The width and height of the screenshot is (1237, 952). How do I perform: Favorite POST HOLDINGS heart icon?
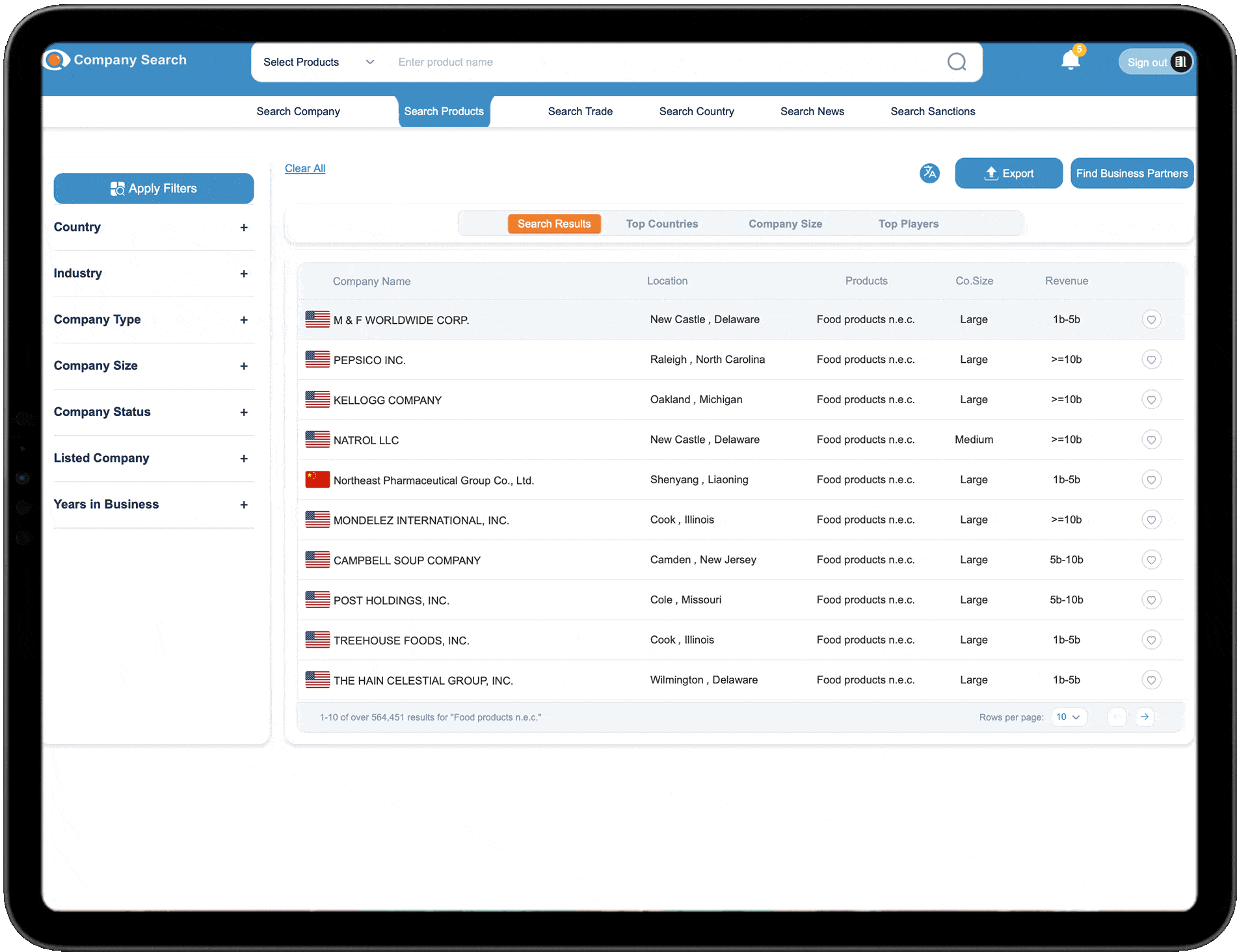point(1151,600)
